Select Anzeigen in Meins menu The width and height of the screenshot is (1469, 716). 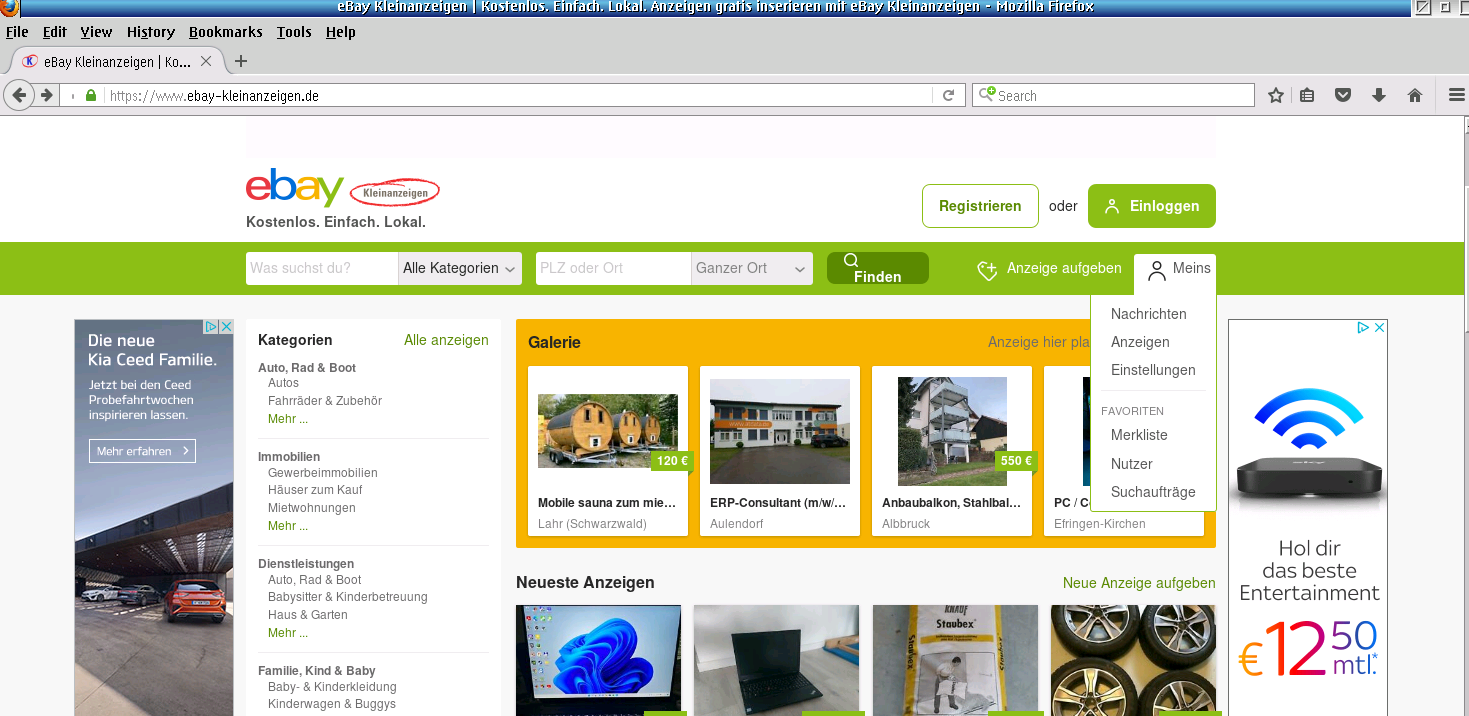(1140, 342)
